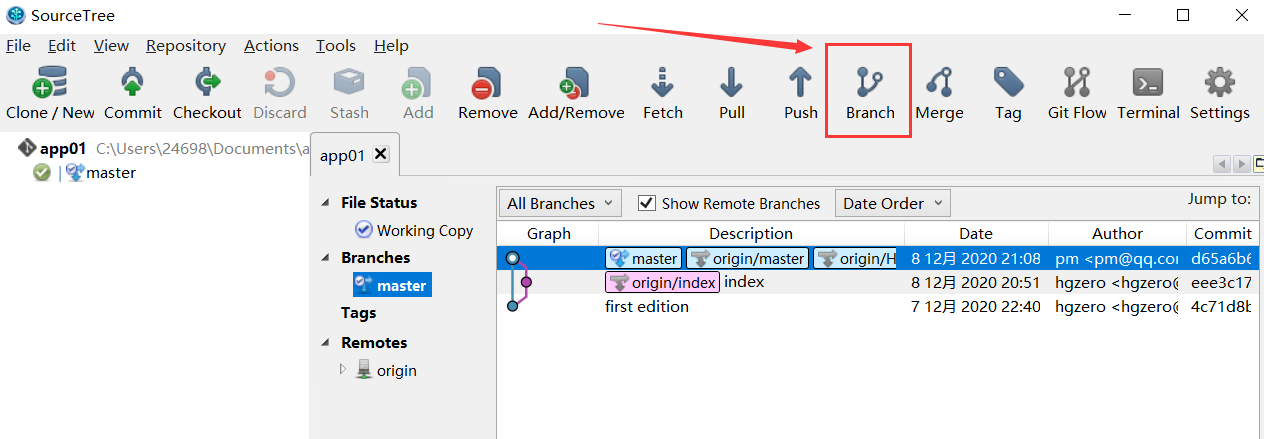Select the origin/index commit row
The width and height of the screenshot is (1264, 439).
pos(878,282)
